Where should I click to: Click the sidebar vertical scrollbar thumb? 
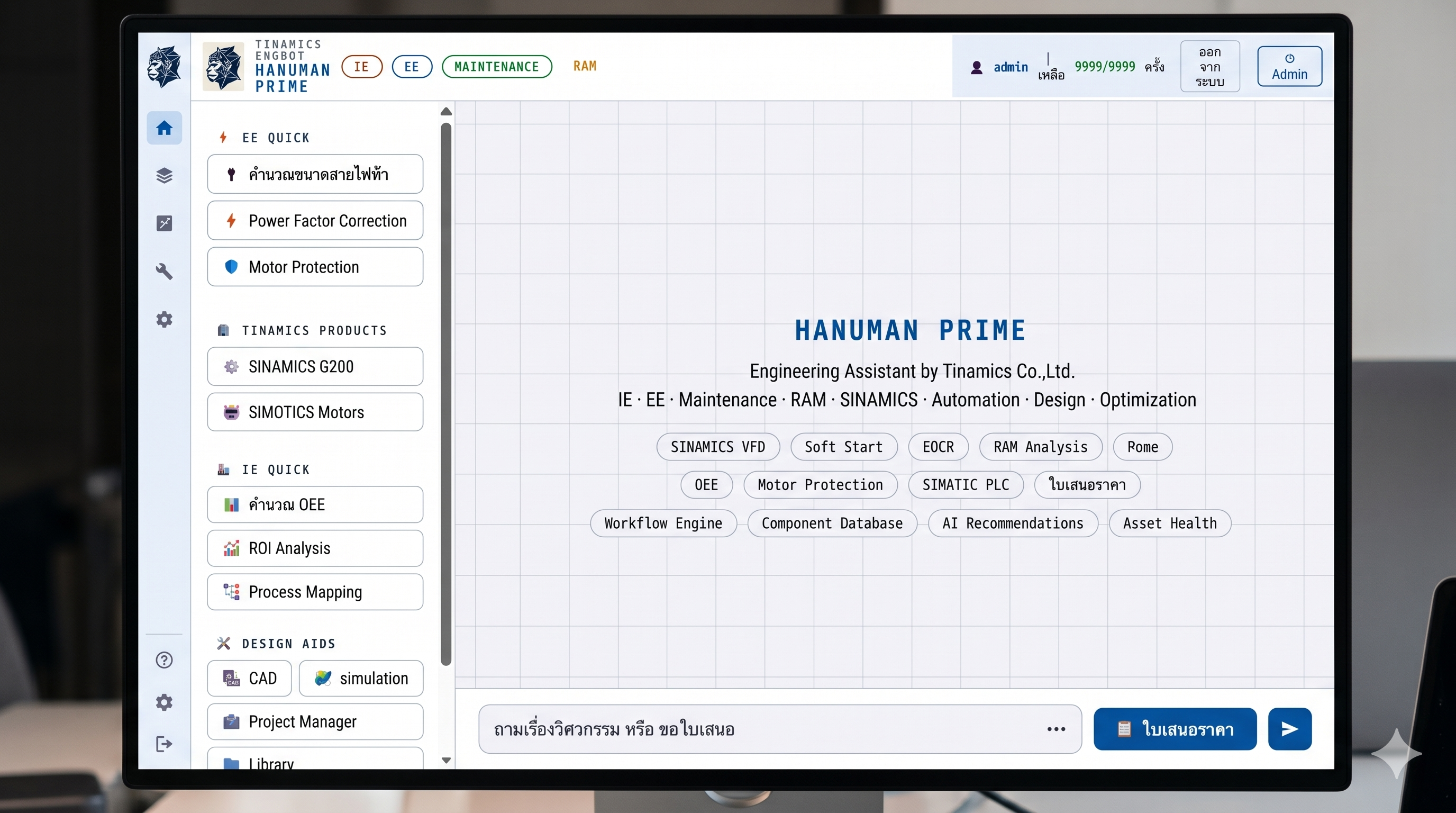446,394
